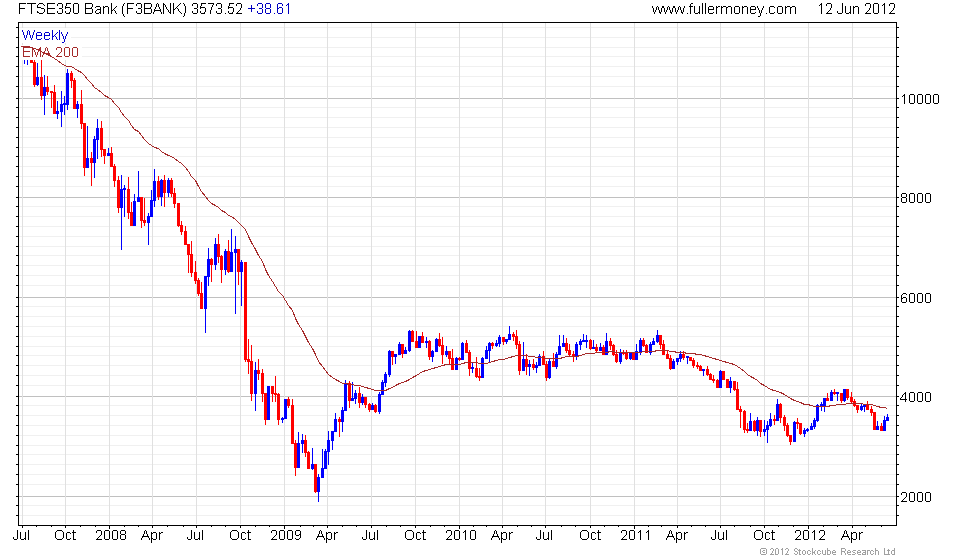Viewport: 980px width, 560px height.
Task: Click the 6000 price axis label
Action: [916, 298]
